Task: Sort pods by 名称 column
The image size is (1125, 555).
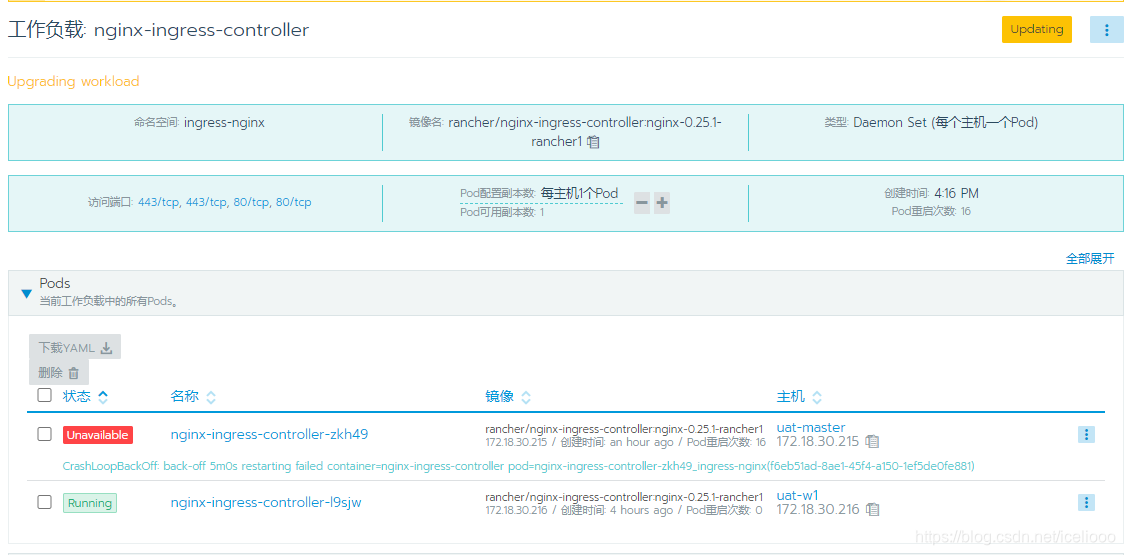Action: 192,397
